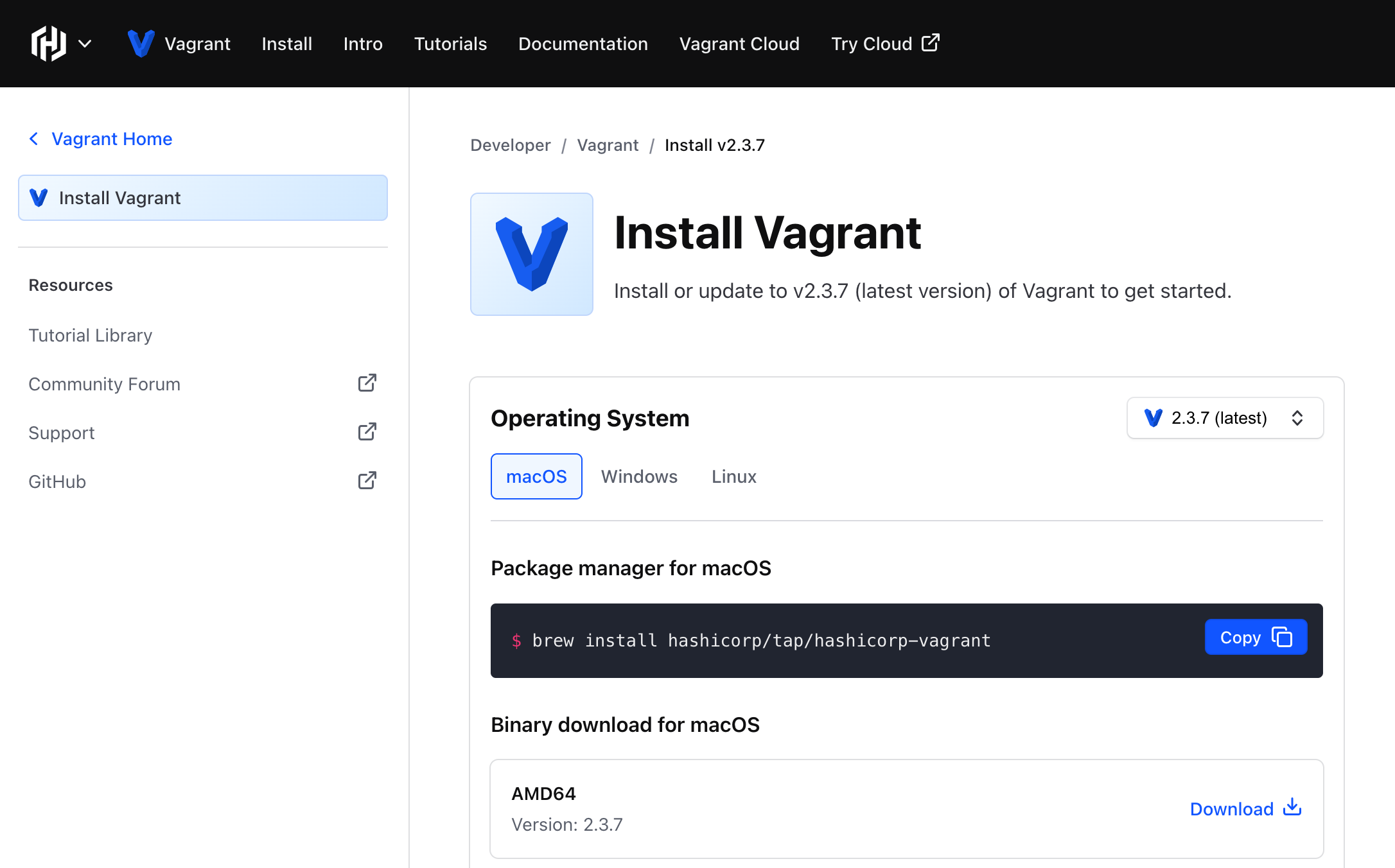Screen dimensions: 1395x868
Task: Click the Package manager for macOS heading
Action: click(631, 568)
